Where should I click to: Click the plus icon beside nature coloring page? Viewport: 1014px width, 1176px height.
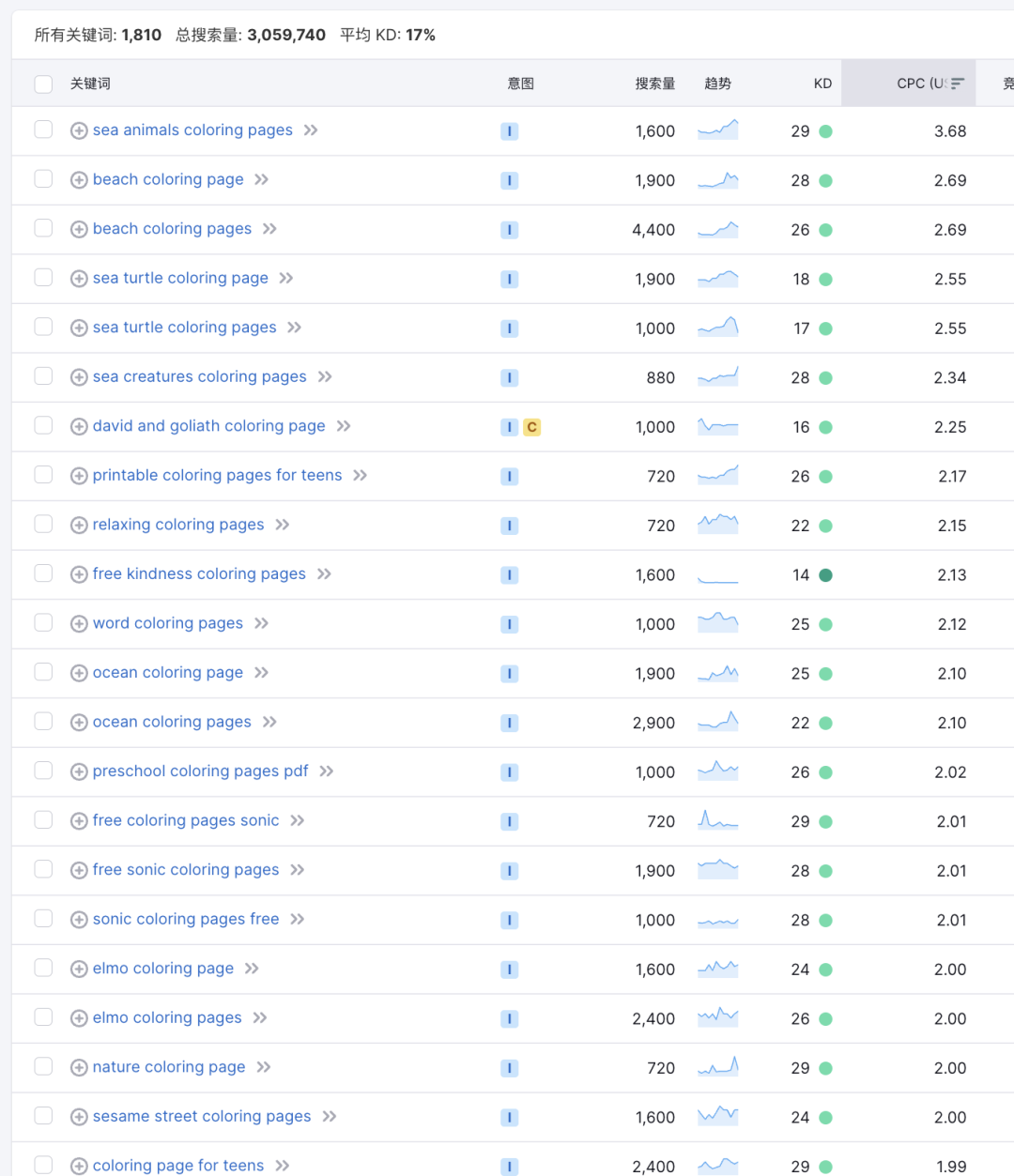[80, 1068]
